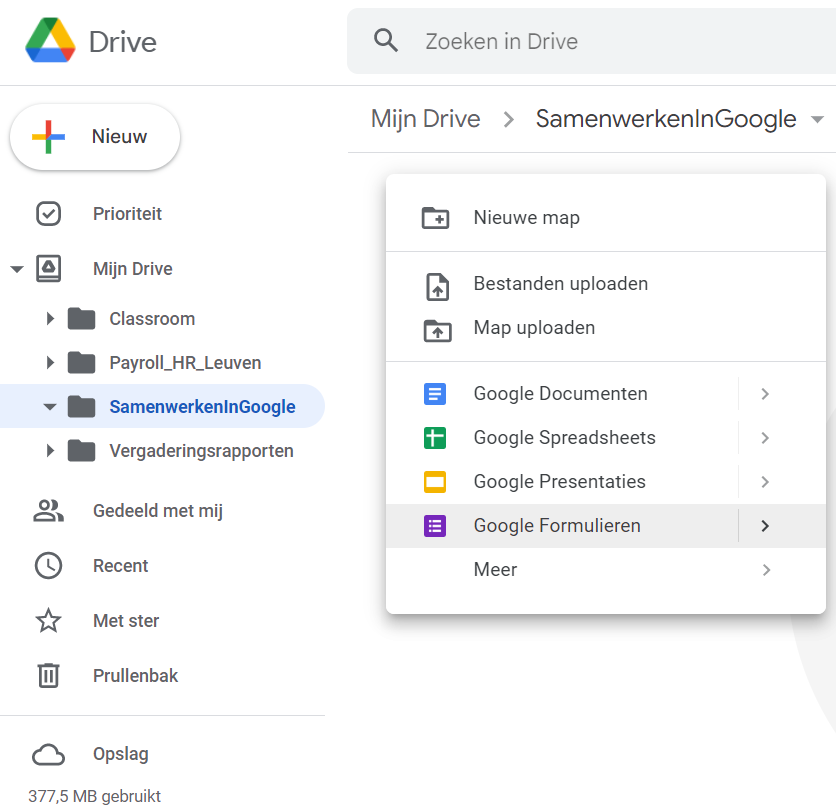Image resolution: width=836 pixels, height=811 pixels.
Task: Click the Opslag cloud icon
Action: pos(49,754)
